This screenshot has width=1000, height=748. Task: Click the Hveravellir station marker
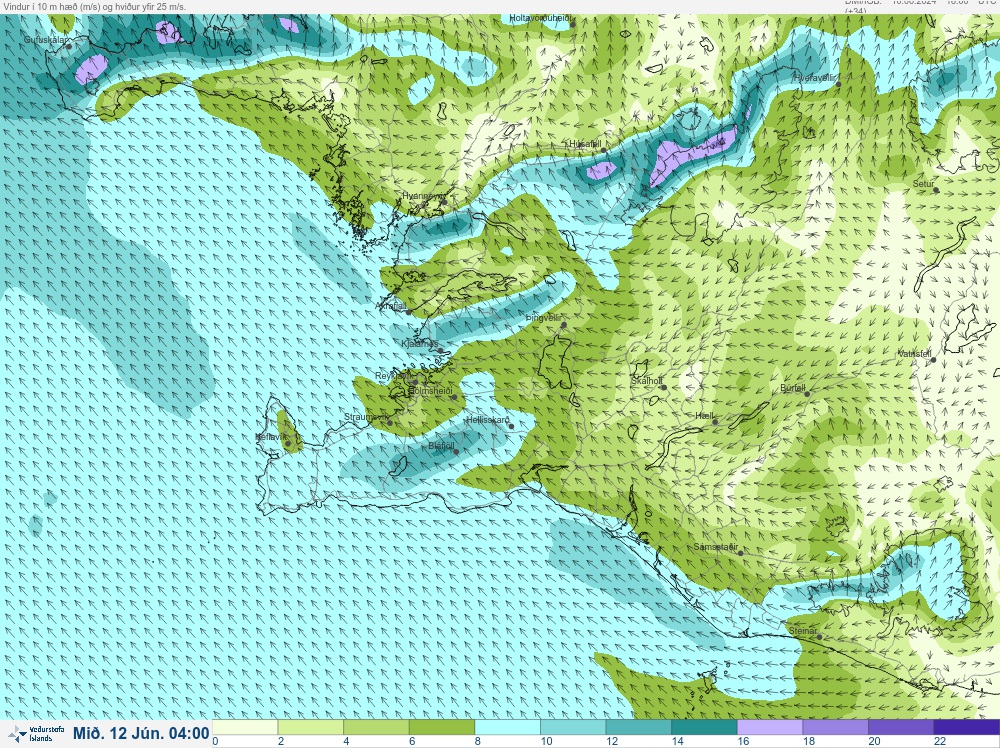(838, 84)
